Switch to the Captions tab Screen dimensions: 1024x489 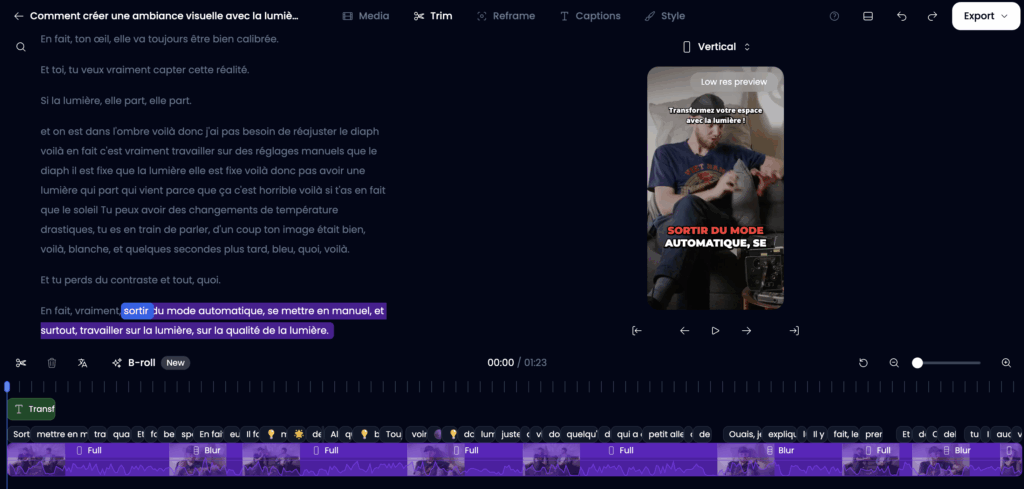pyautogui.click(x=590, y=16)
